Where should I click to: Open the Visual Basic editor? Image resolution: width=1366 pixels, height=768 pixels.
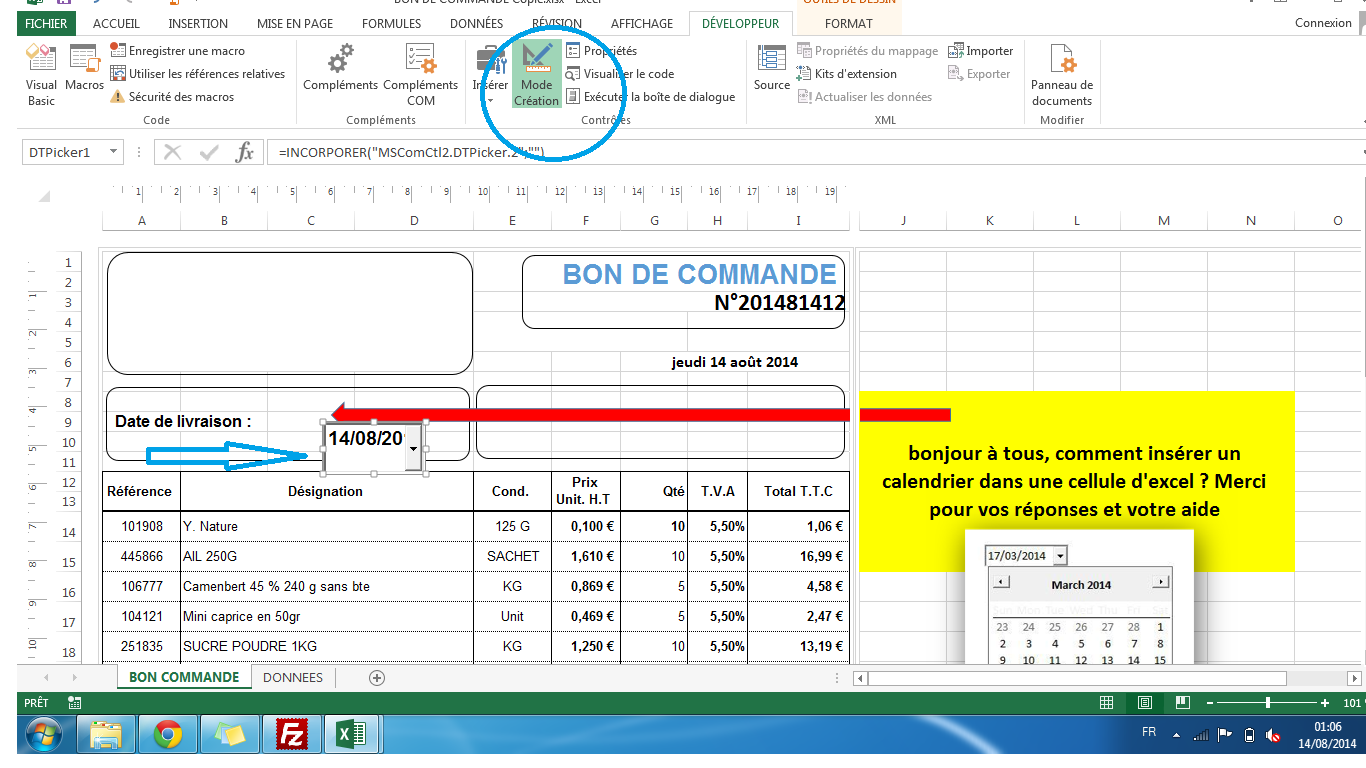click(x=41, y=75)
